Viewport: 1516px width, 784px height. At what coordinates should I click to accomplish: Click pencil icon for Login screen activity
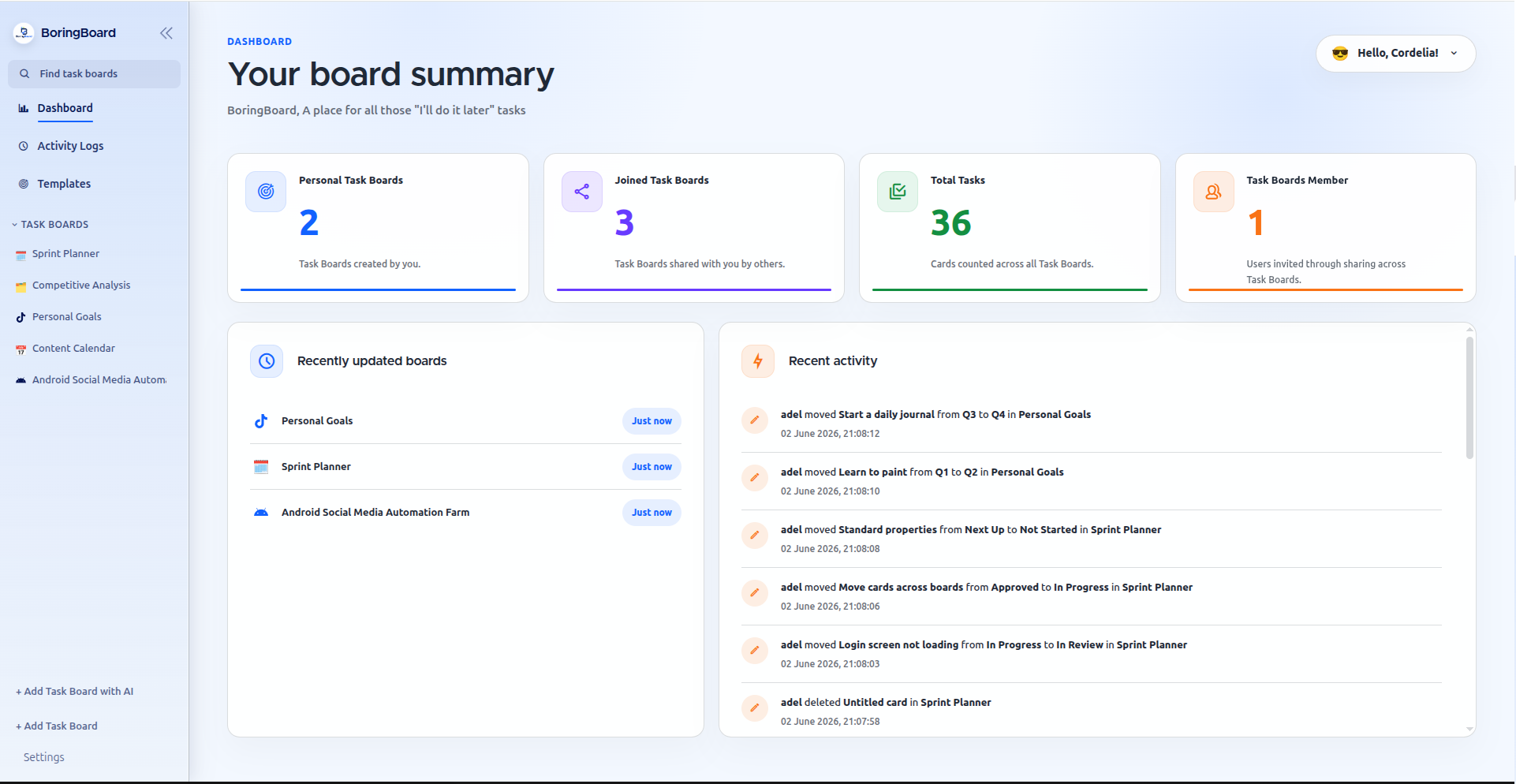(755, 651)
